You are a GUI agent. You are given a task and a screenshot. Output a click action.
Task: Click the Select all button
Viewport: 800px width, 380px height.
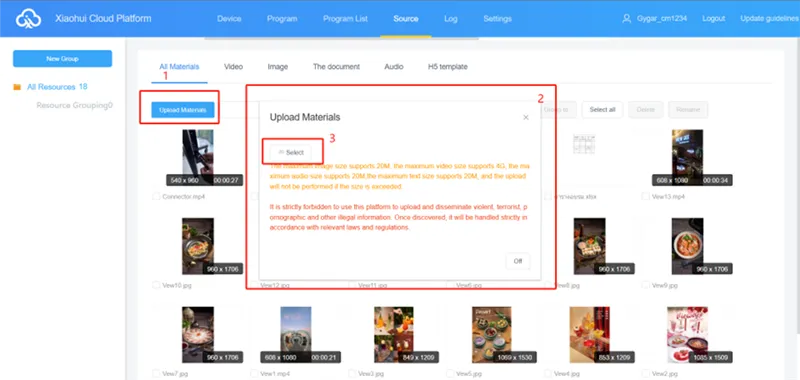[x=602, y=110]
